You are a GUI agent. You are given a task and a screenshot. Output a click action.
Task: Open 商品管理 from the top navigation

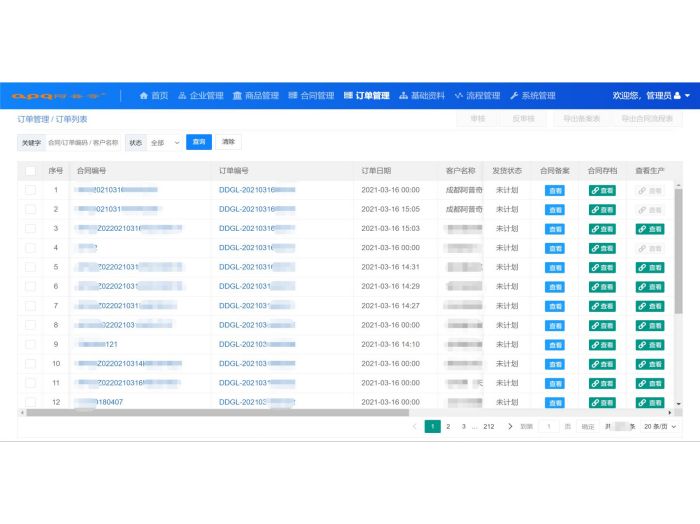[255, 96]
